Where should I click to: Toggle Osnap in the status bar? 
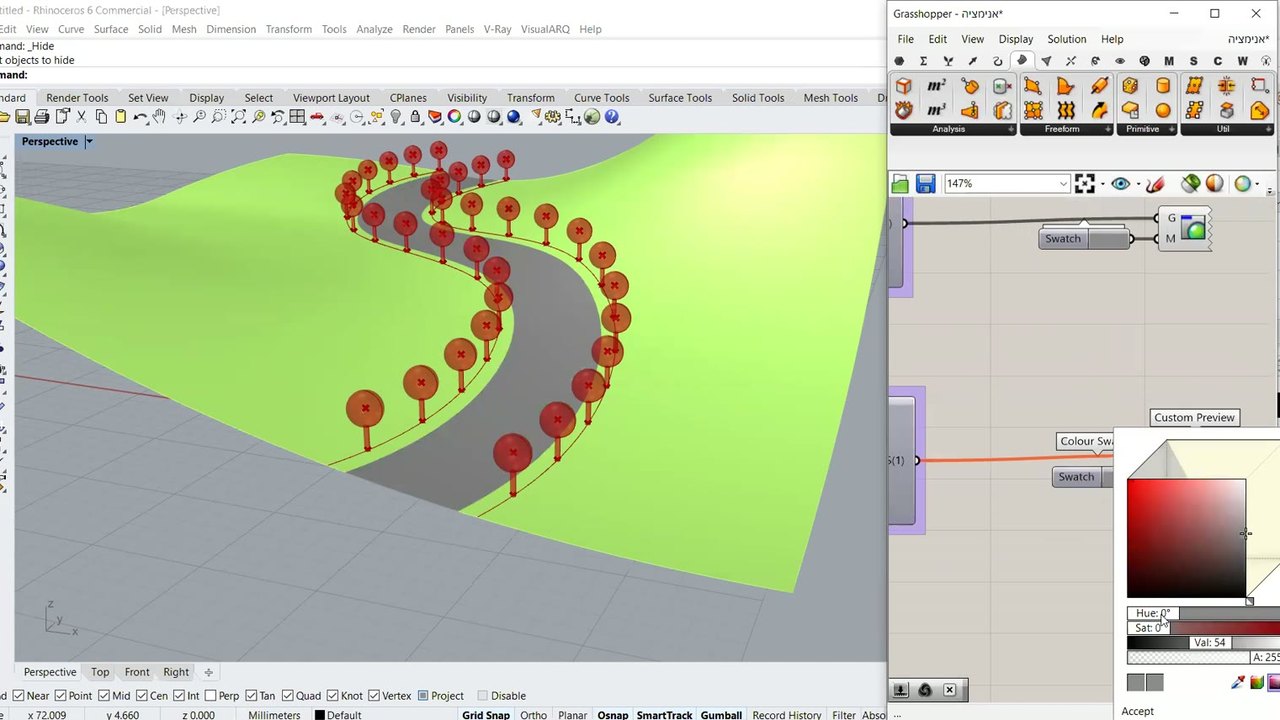[613, 715]
